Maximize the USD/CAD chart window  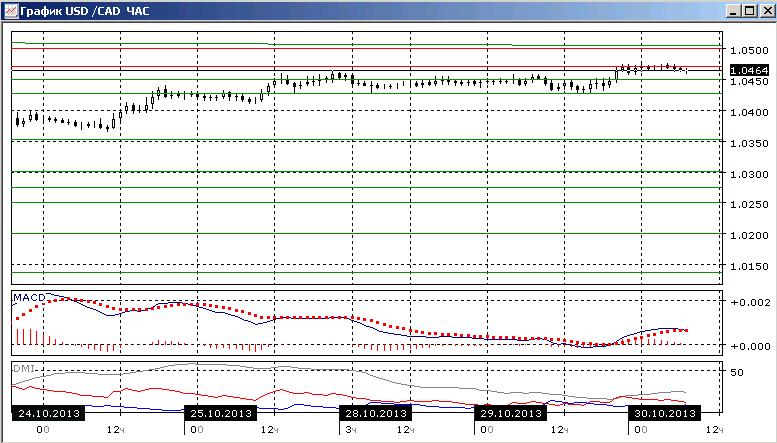[x=750, y=11]
